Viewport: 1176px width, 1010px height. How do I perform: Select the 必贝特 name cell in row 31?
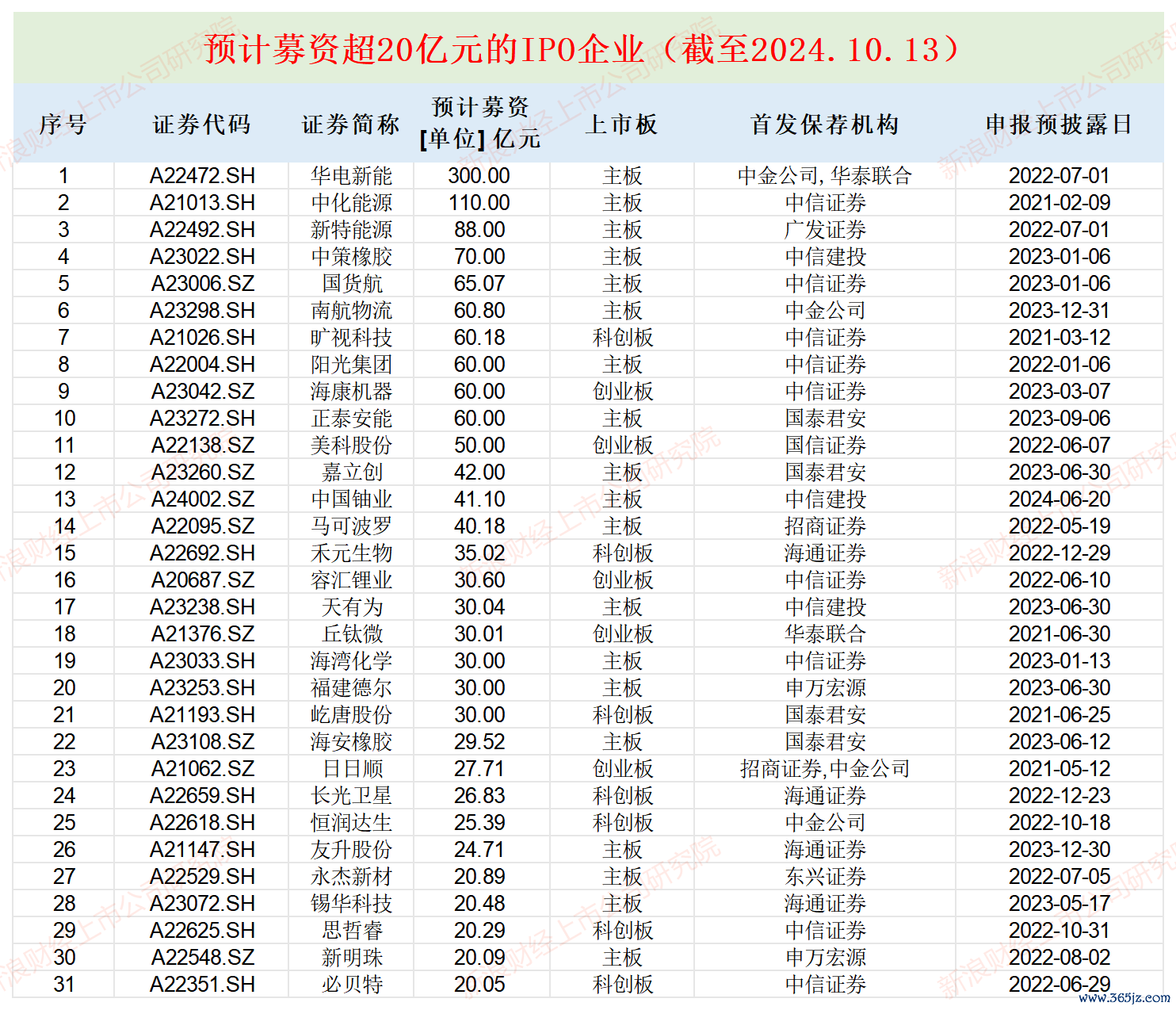tap(351, 985)
